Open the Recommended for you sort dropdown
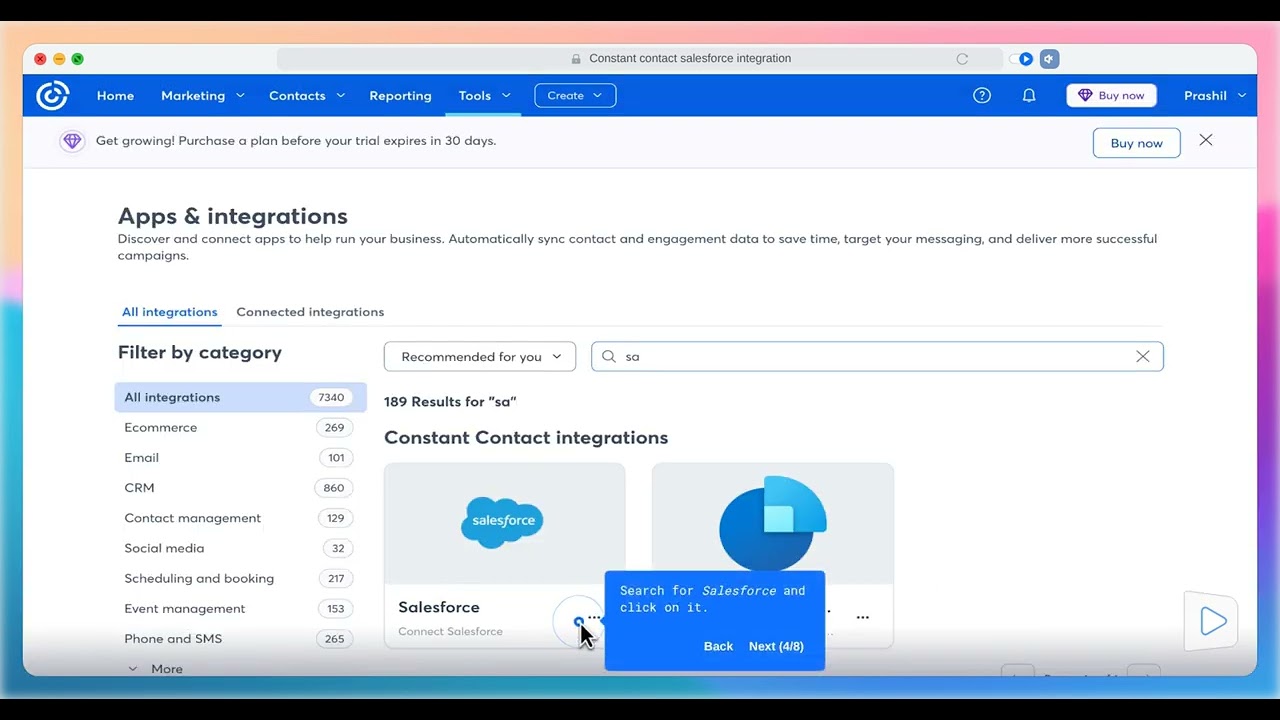This screenshot has width=1280, height=720. [x=480, y=357]
